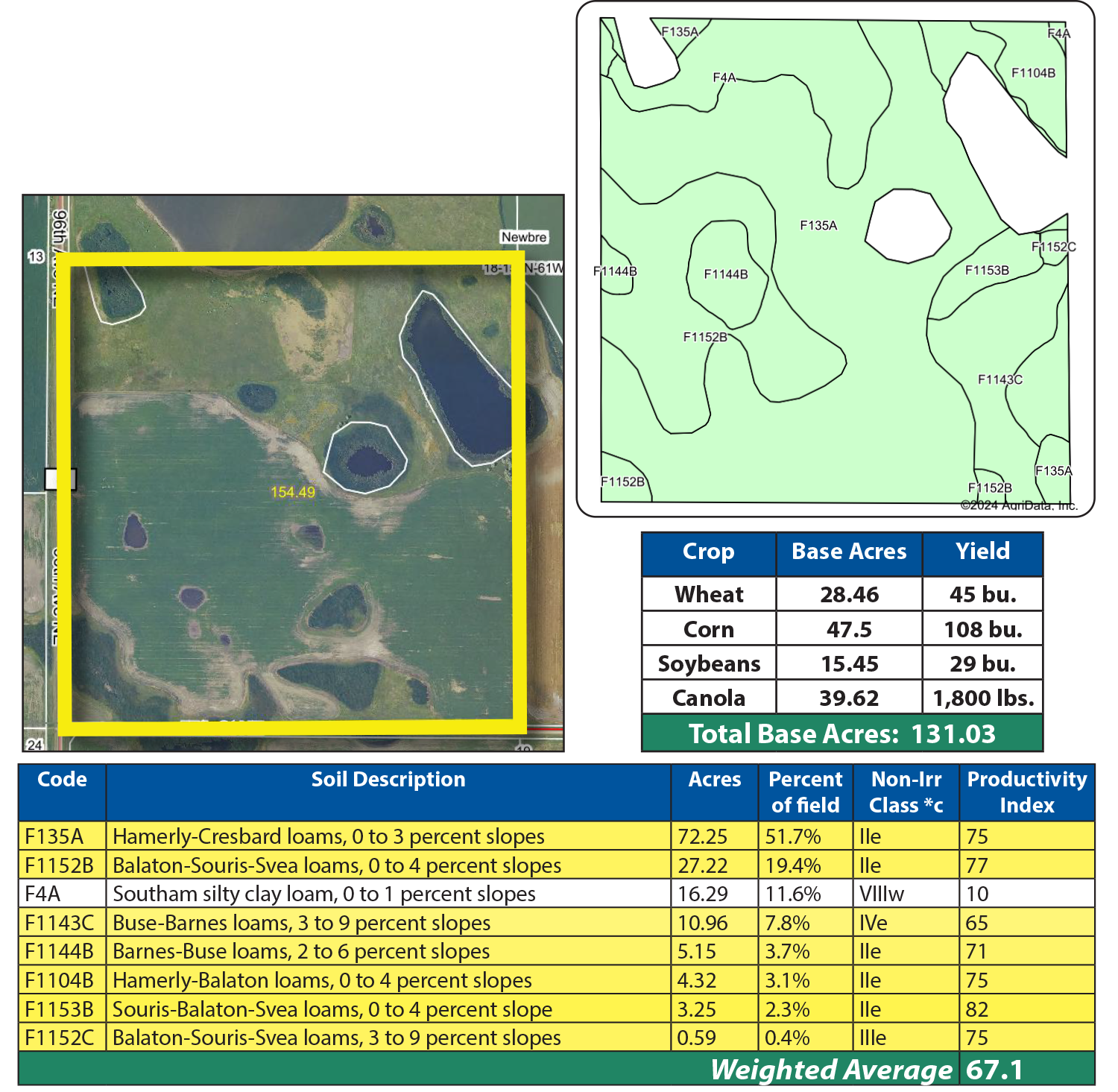Click the Weighted Average value 67.1
The image size is (1118, 1092).
point(994,1070)
